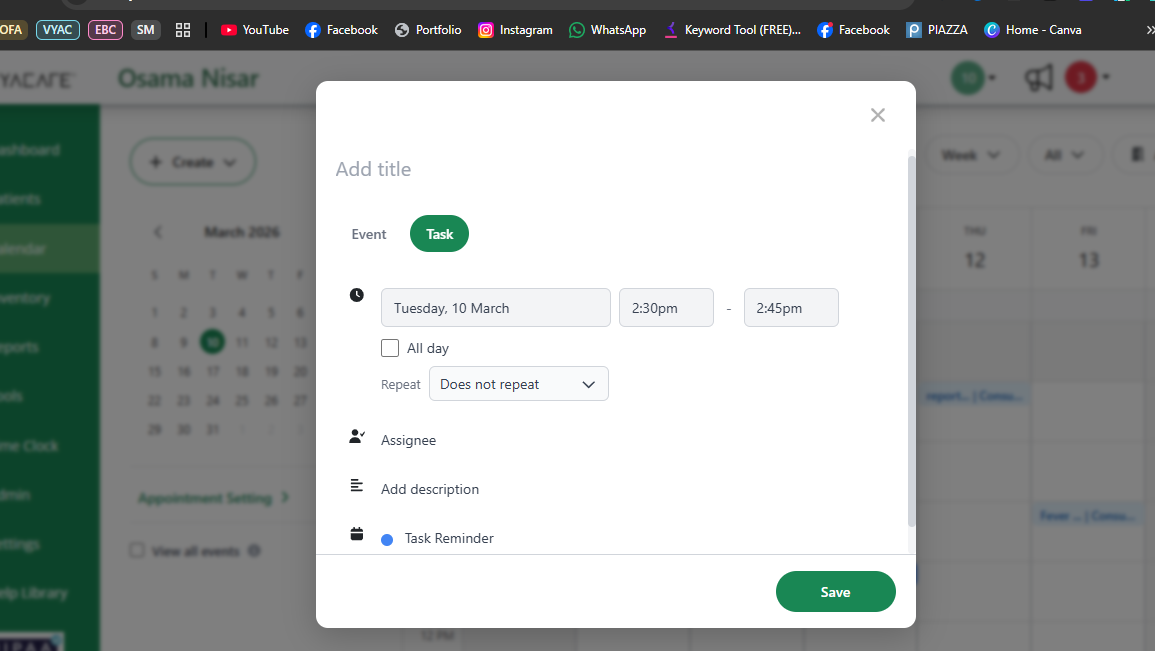
Task: Switch to the Event tab
Action: tap(368, 234)
